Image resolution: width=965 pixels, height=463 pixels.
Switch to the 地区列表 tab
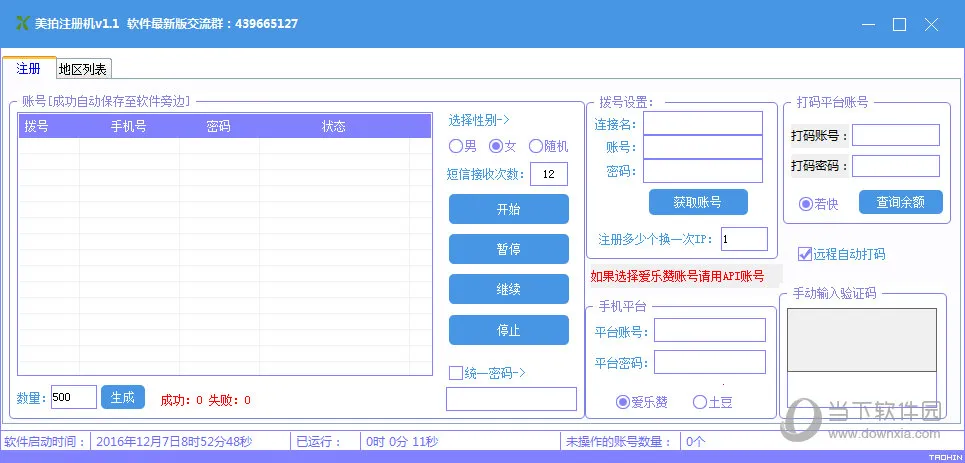click(83, 69)
